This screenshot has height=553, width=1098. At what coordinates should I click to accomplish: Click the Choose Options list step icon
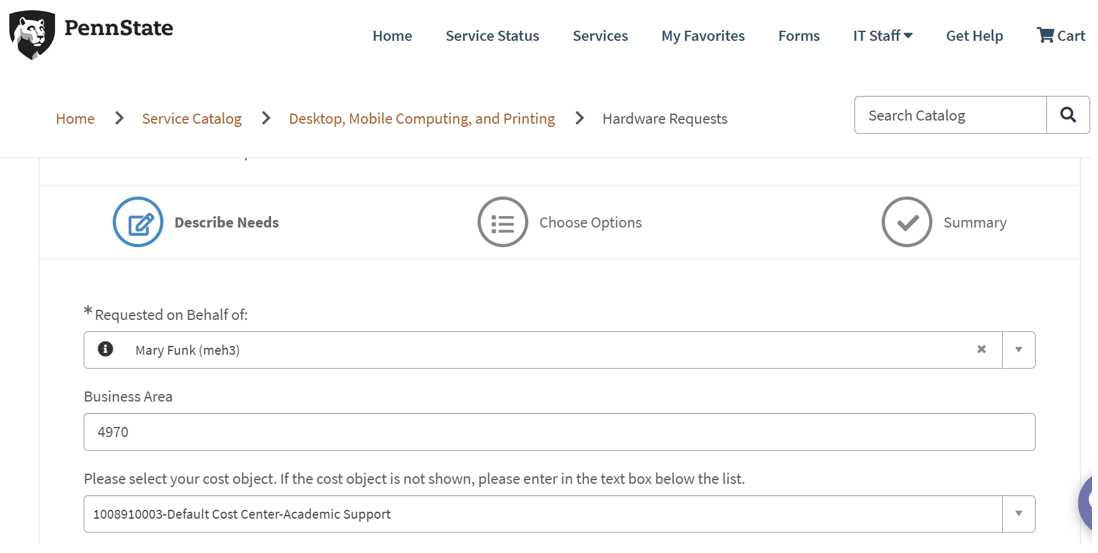(502, 222)
